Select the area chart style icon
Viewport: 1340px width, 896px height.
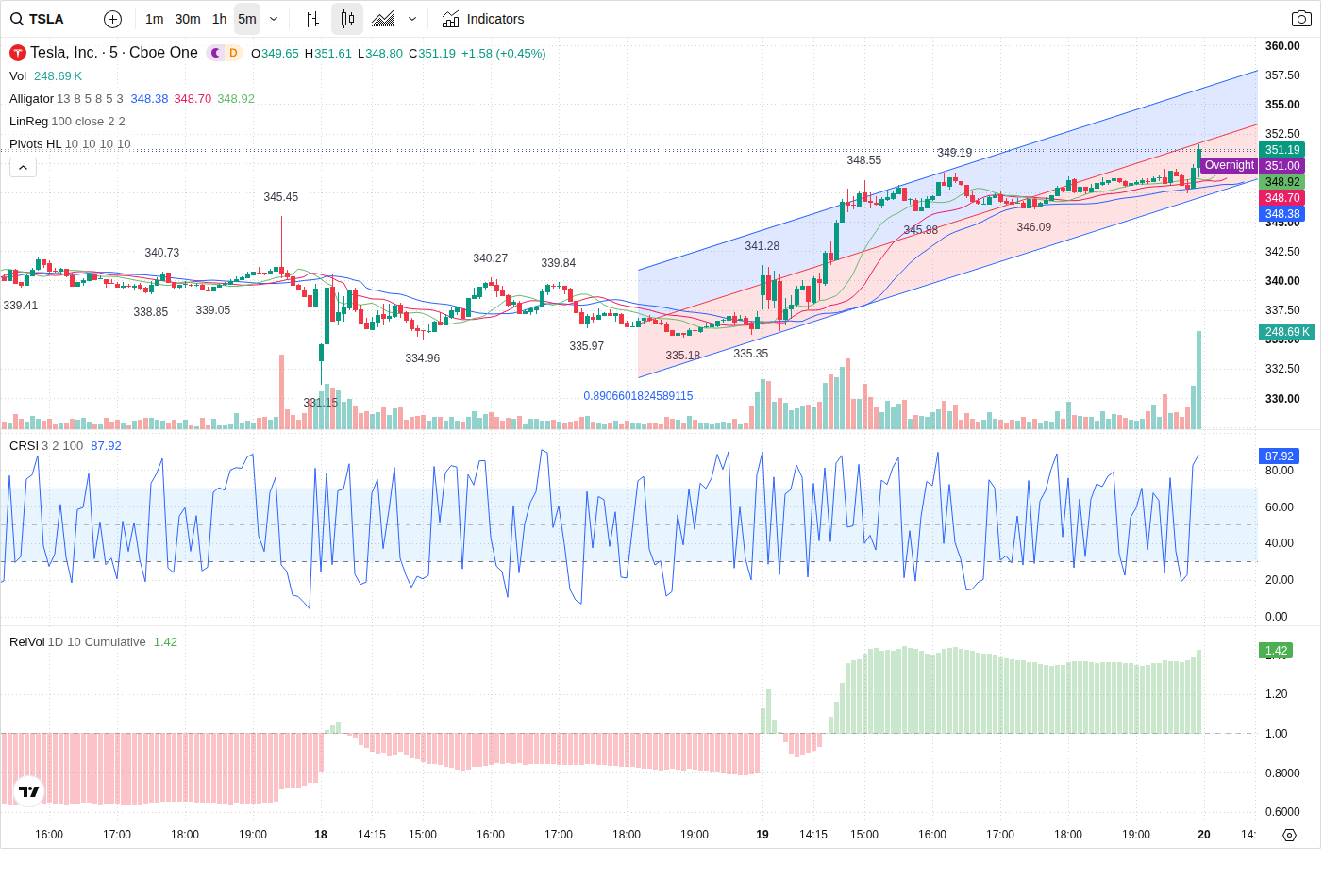(383, 19)
